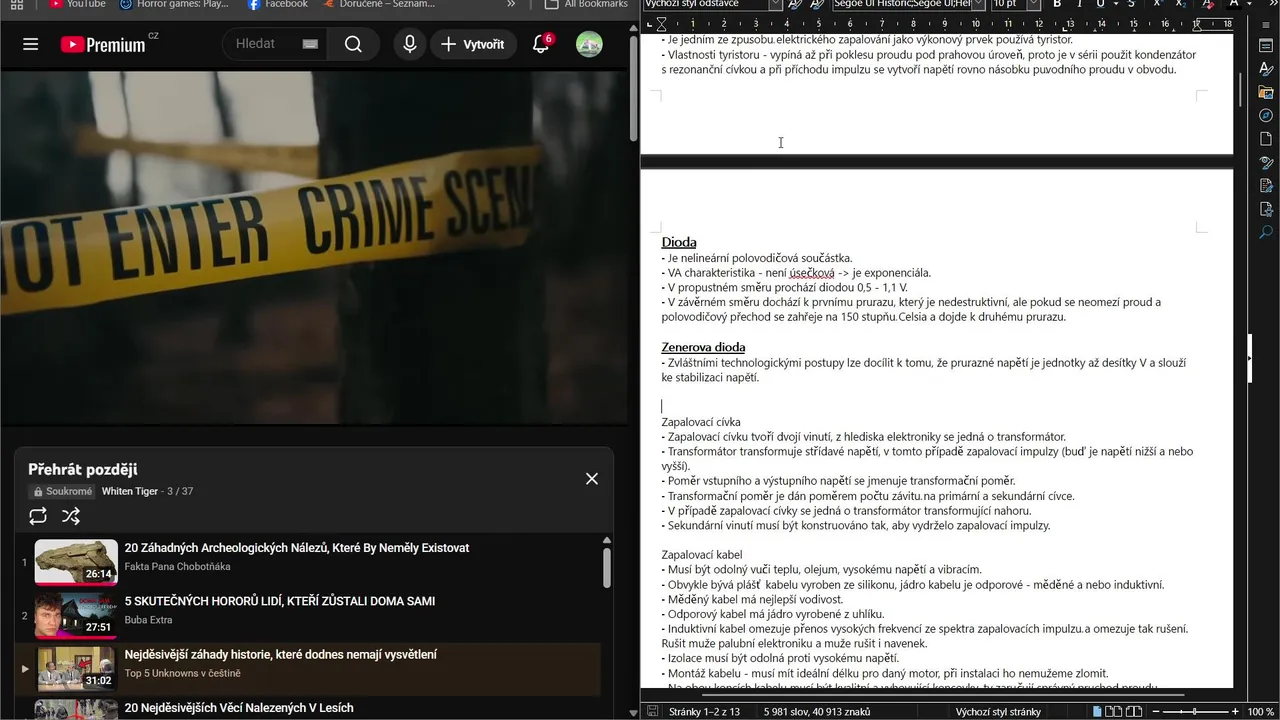The height and width of the screenshot is (720, 1280).
Task: Open the All Bookmarks folder
Action: point(587,4)
